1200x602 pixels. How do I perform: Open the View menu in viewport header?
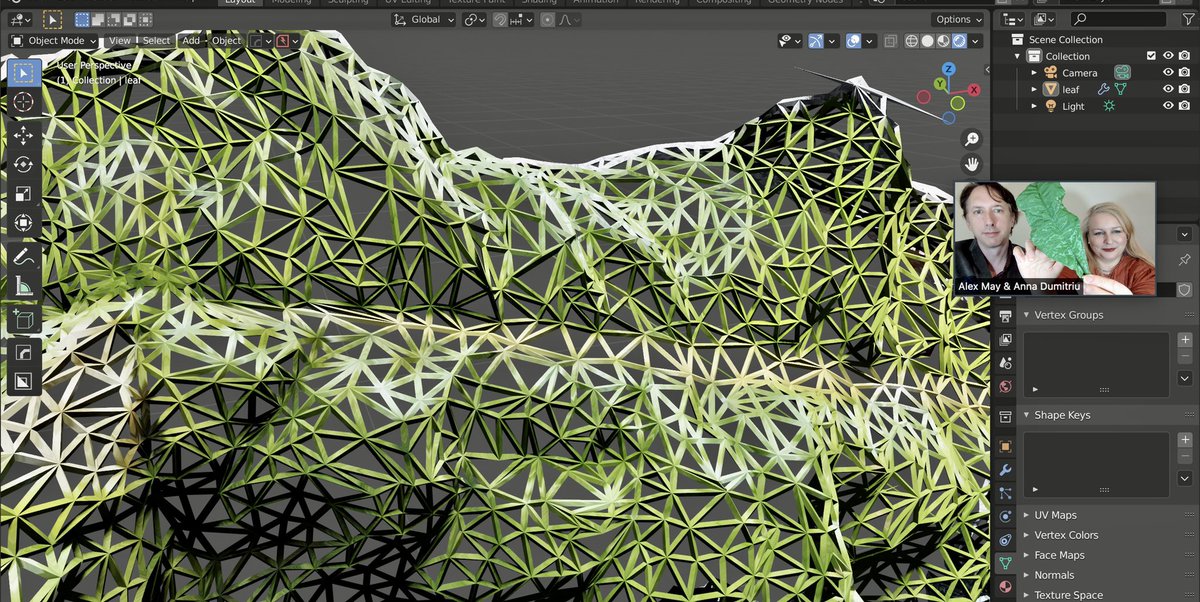[x=120, y=41]
